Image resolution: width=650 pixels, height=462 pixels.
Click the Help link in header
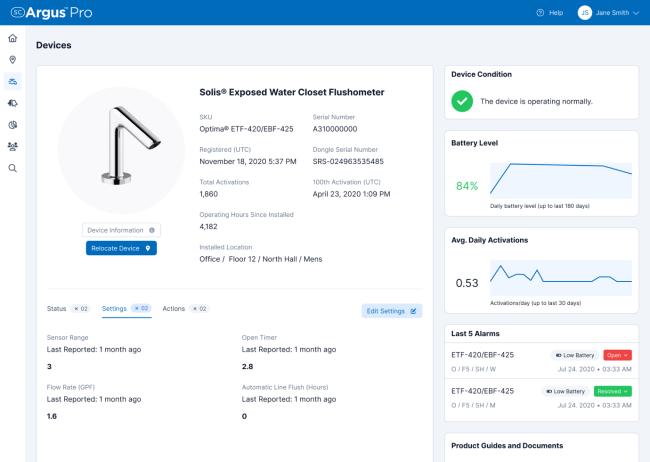click(x=556, y=13)
